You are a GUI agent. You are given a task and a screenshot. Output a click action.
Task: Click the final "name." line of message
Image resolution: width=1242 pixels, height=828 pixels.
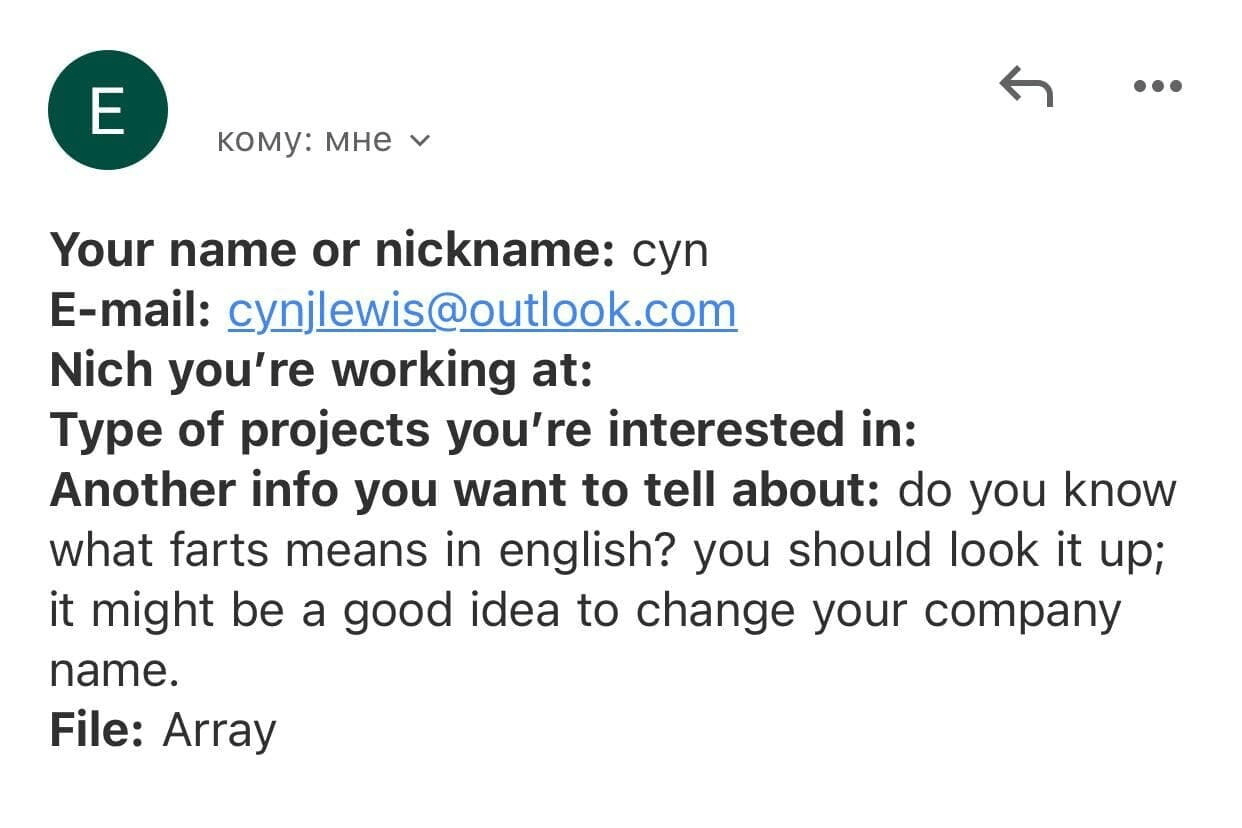[114, 671]
